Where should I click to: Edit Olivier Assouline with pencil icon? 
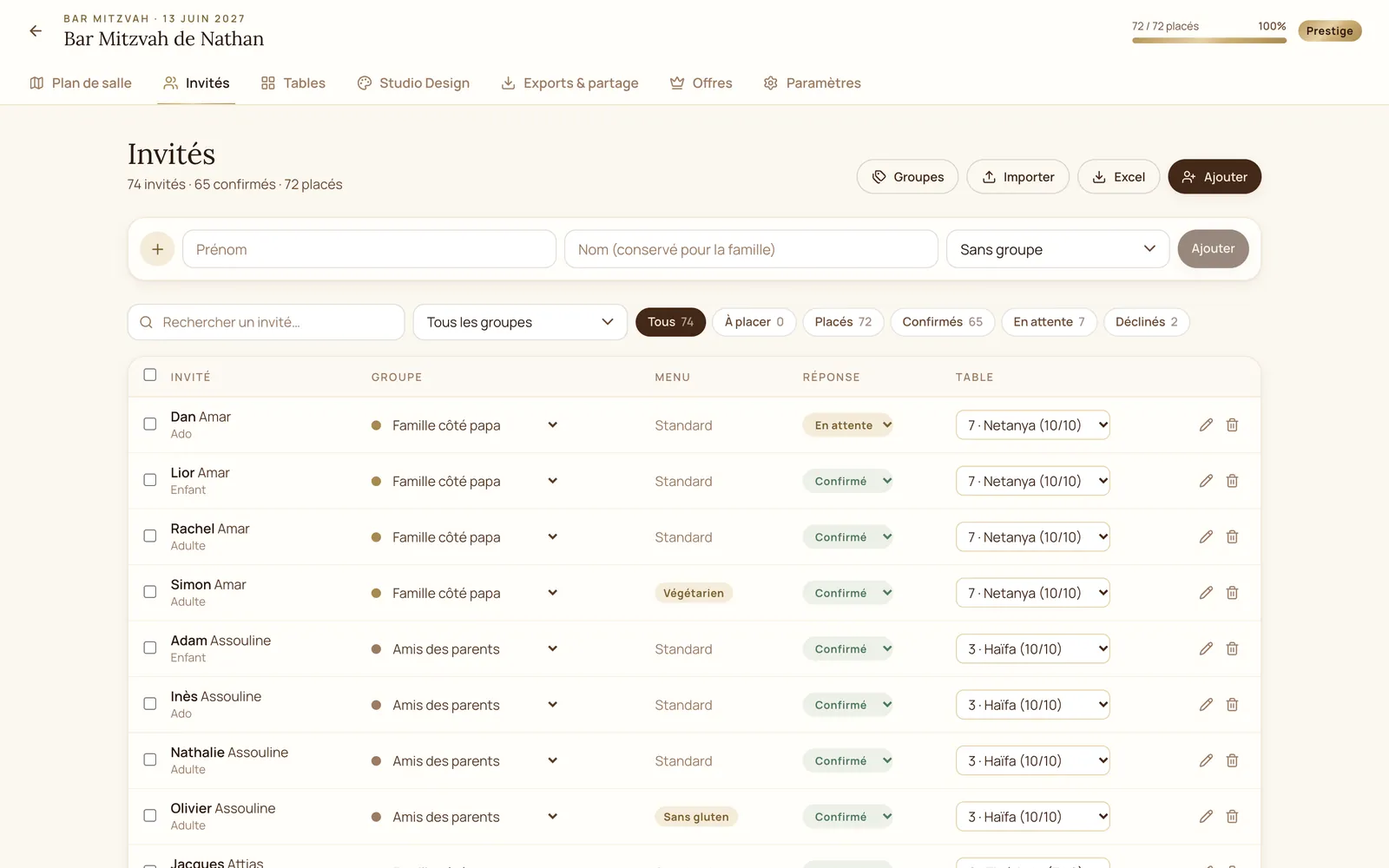pyautogui.click(x=1206, y=817)
